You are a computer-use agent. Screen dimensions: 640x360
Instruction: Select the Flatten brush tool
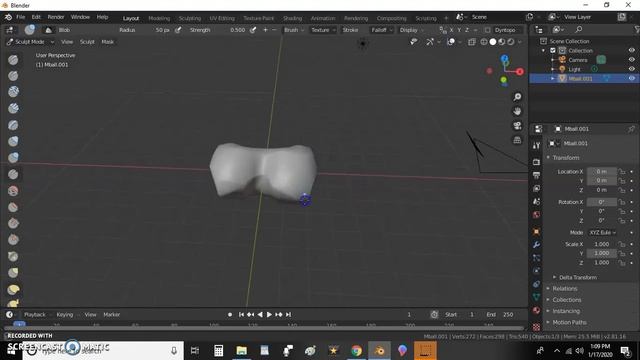click(x=13, y=207)
